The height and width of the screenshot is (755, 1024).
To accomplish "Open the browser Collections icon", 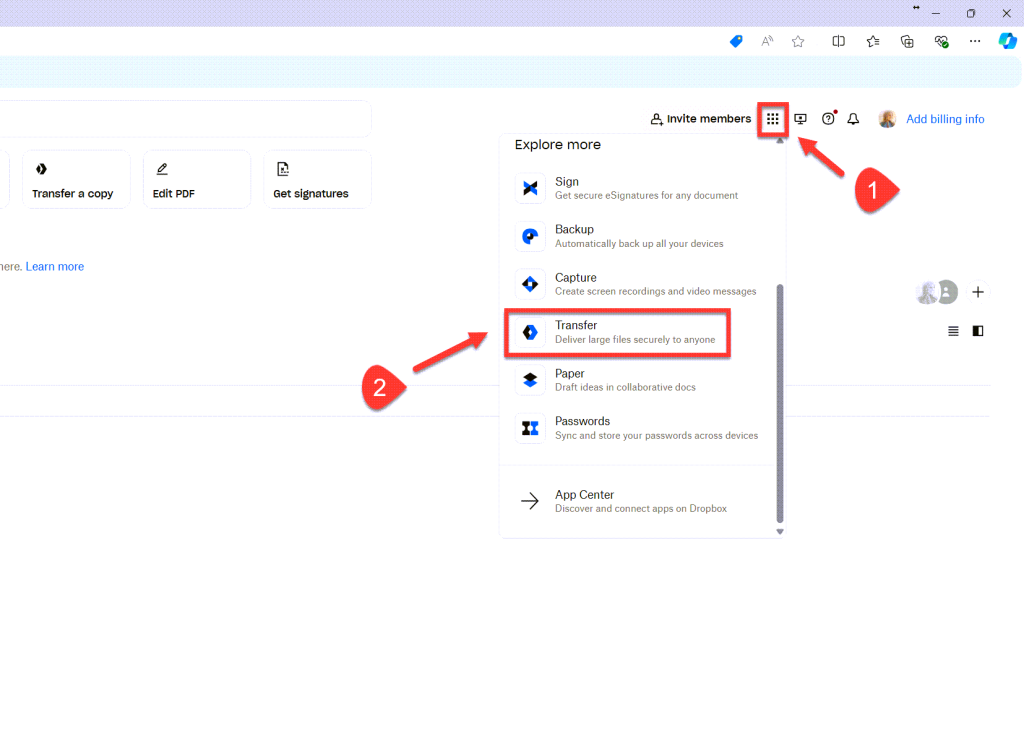I will point(907,42).
